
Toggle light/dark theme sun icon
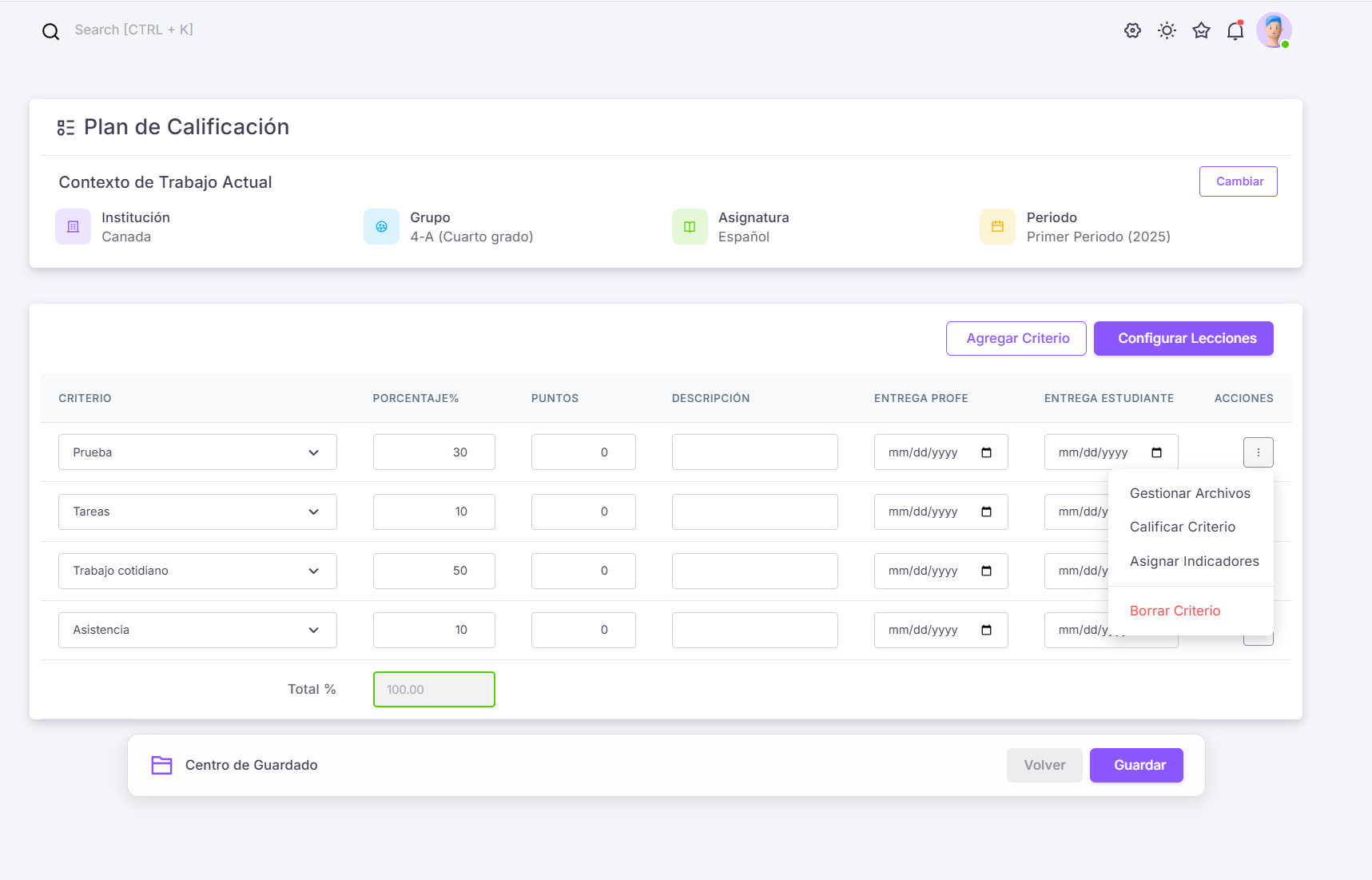pos(1167,30)
